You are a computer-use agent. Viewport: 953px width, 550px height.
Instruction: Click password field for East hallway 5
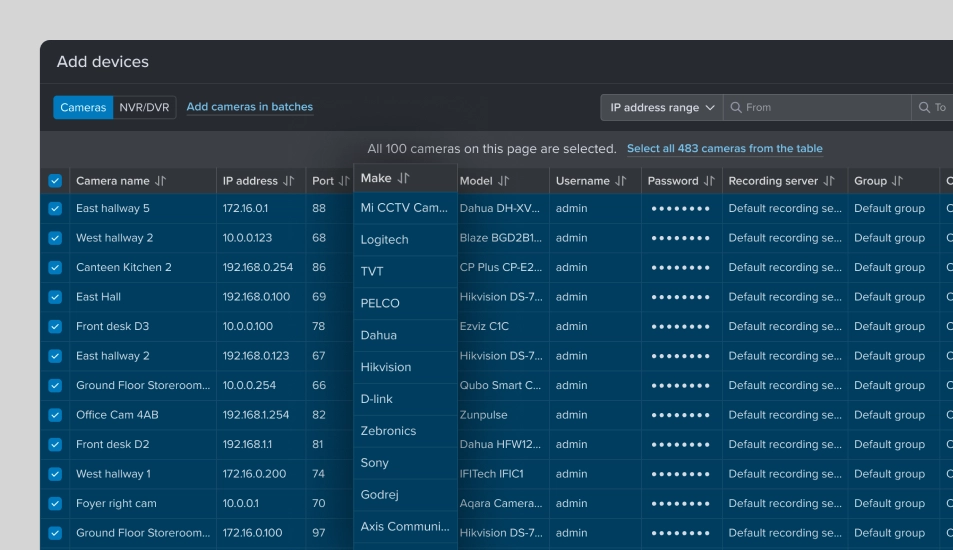tap(681, 208)
